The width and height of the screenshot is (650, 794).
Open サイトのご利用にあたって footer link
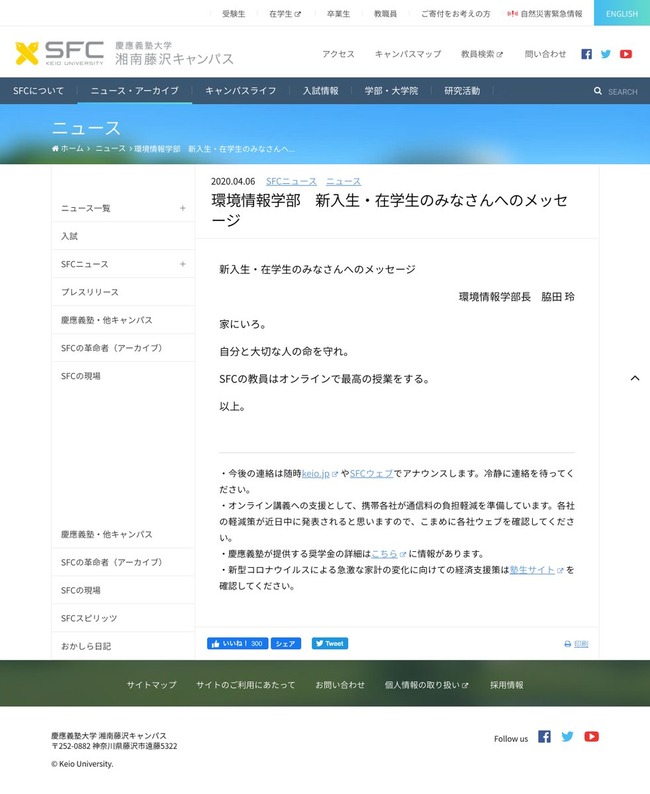[246, 685]
